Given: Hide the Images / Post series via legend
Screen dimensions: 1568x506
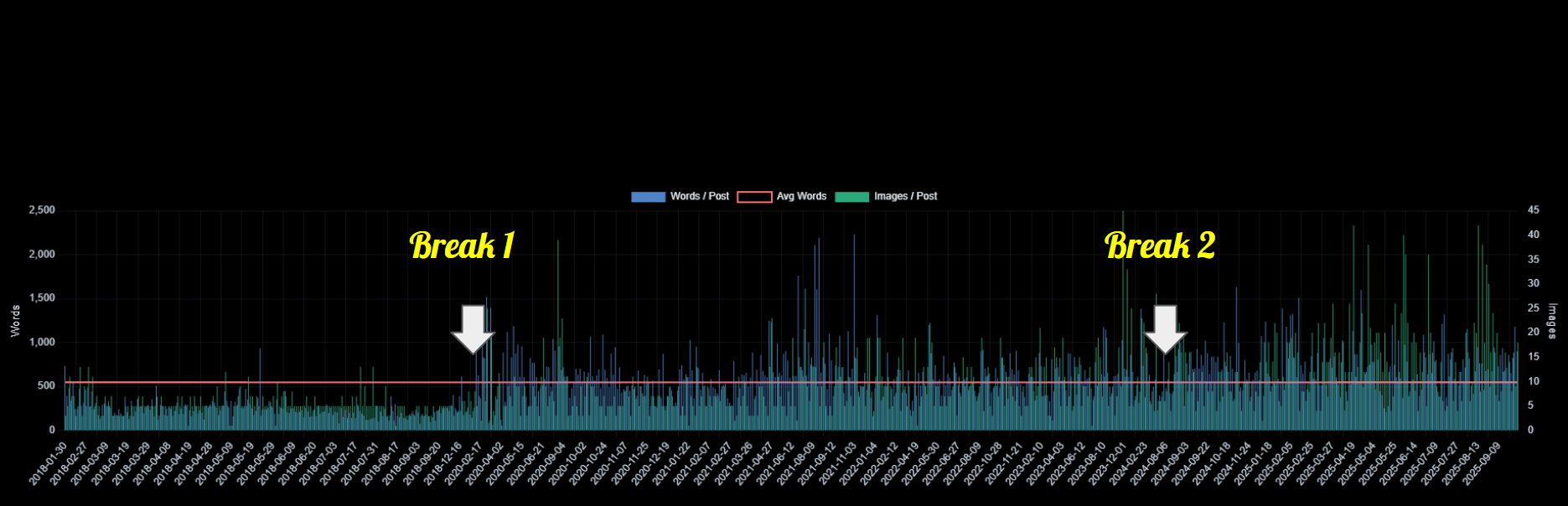Looking at the screenshot, I should pyautogui.click(x=905, y=196).
